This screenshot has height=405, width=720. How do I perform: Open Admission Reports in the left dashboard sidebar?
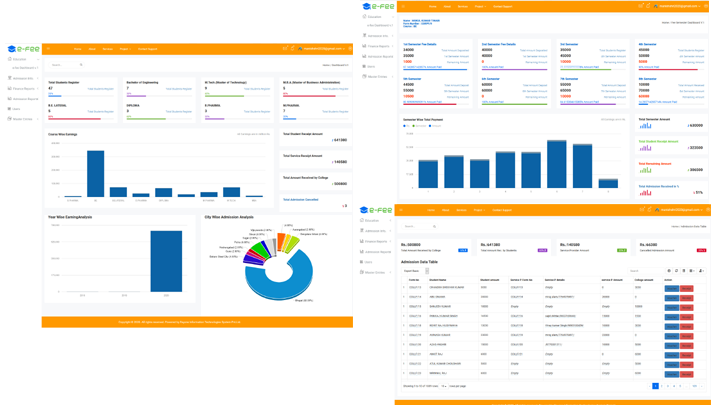click(x=25, y=99)
